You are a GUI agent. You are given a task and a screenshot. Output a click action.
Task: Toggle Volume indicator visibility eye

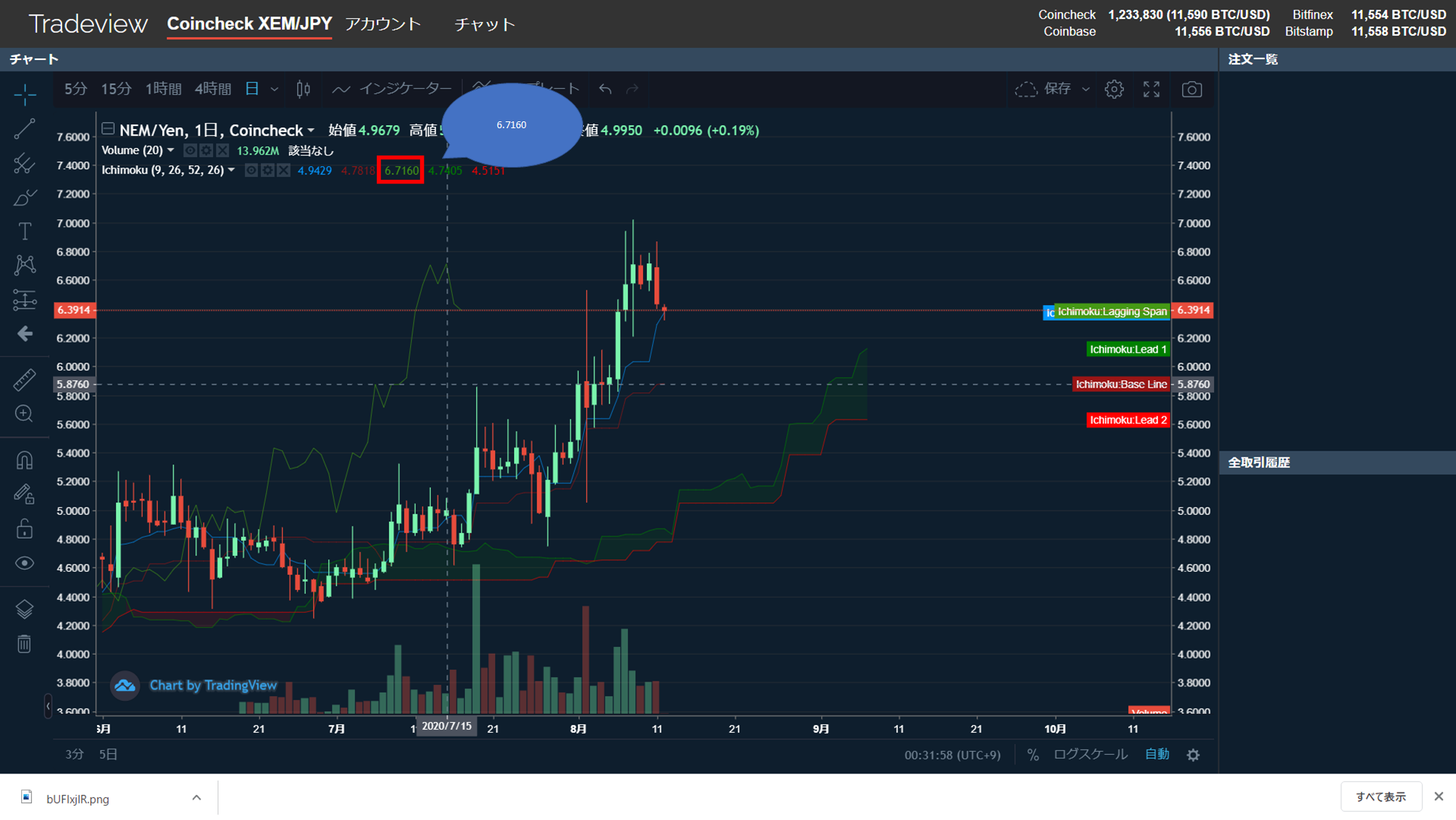click(190, 151)
